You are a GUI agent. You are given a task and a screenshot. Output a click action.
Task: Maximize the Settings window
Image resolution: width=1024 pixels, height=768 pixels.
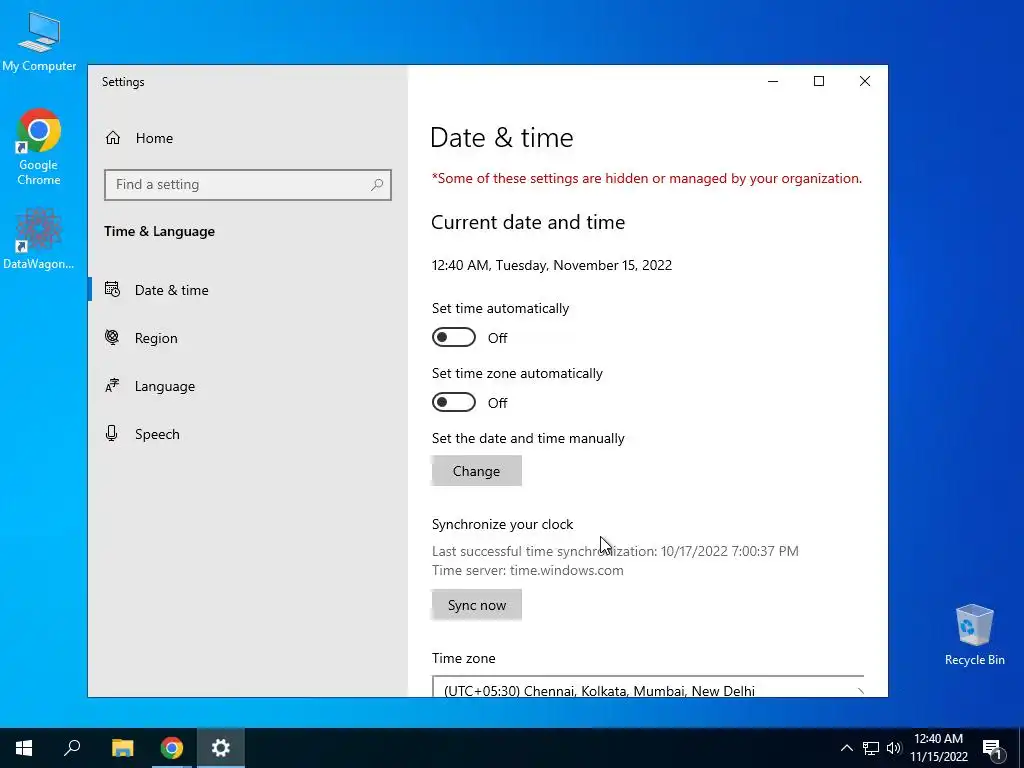tap(819, 81)
